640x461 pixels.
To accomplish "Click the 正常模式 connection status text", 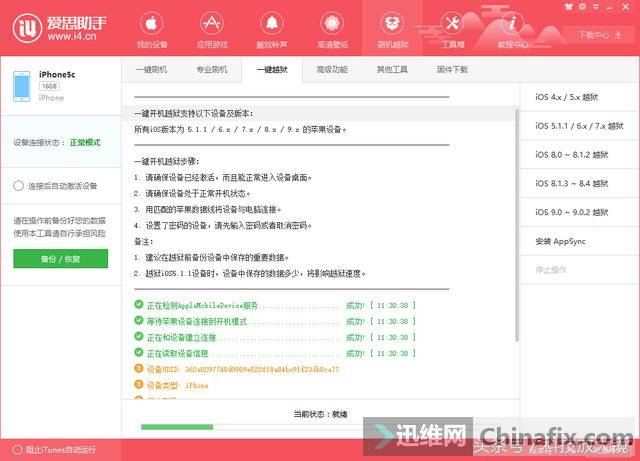I will pos(85,143).
